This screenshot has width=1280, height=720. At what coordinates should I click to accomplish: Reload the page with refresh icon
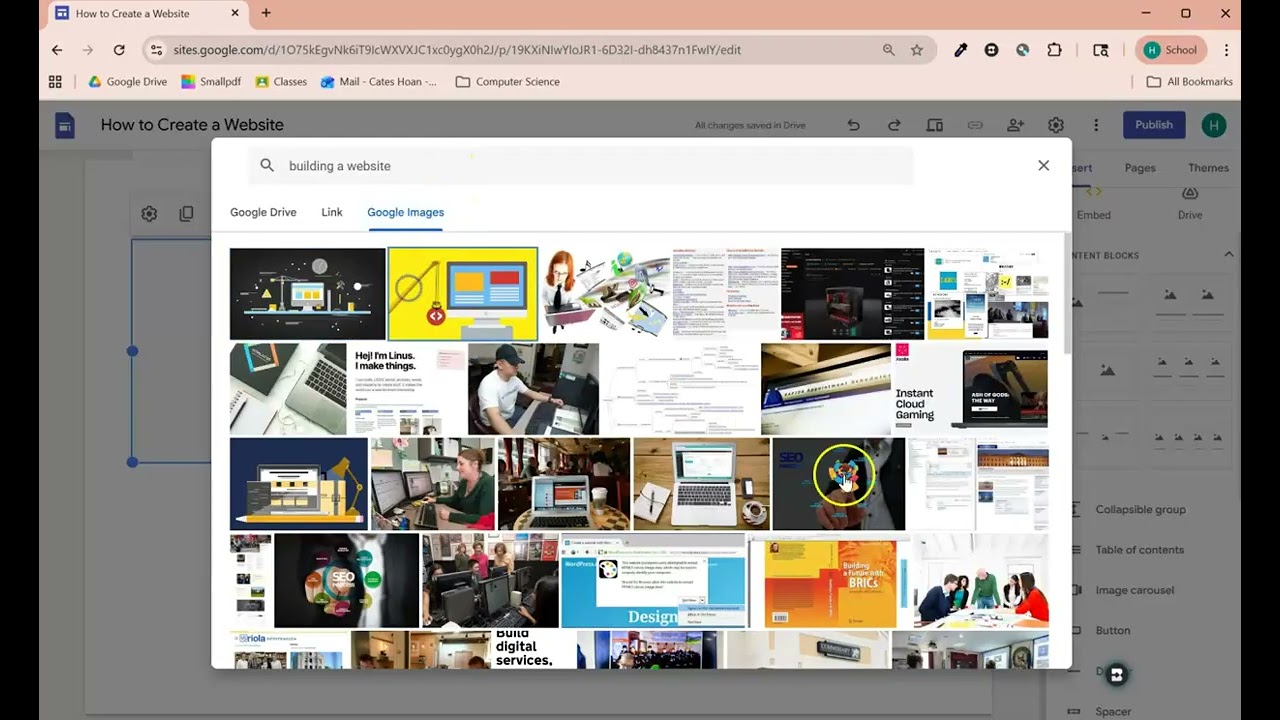point(119,50)
